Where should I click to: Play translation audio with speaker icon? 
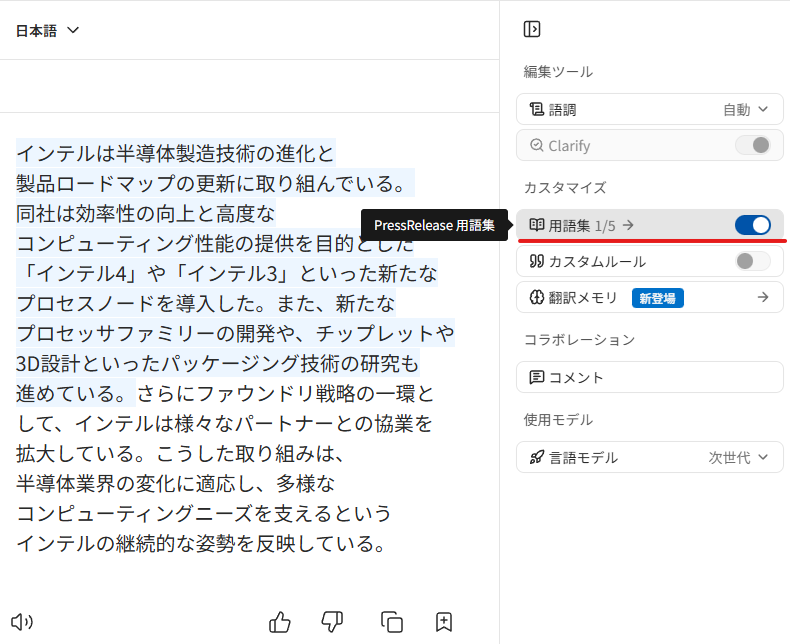(x=22, y=622)
